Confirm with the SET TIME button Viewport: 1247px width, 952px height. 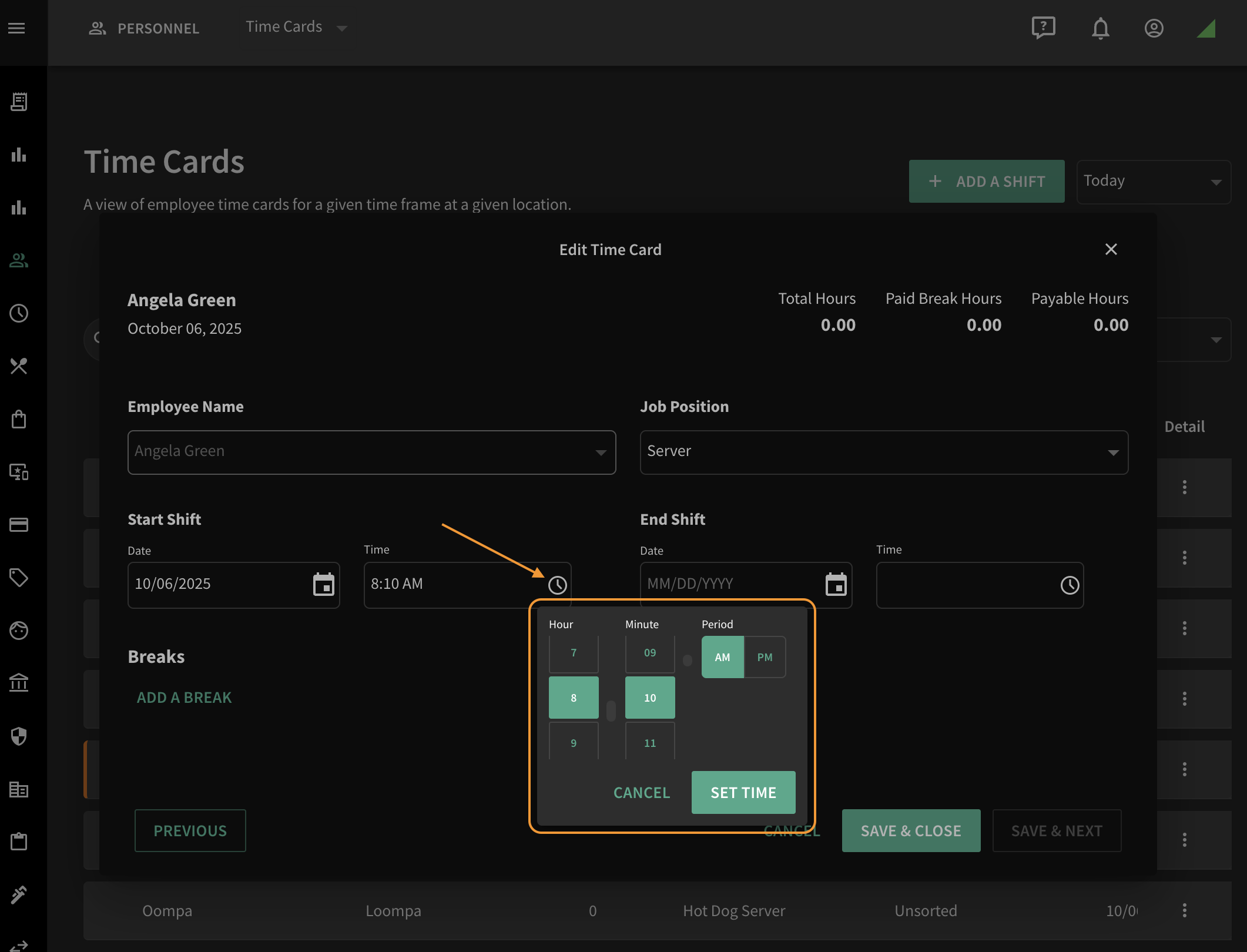tap(743, 792)
